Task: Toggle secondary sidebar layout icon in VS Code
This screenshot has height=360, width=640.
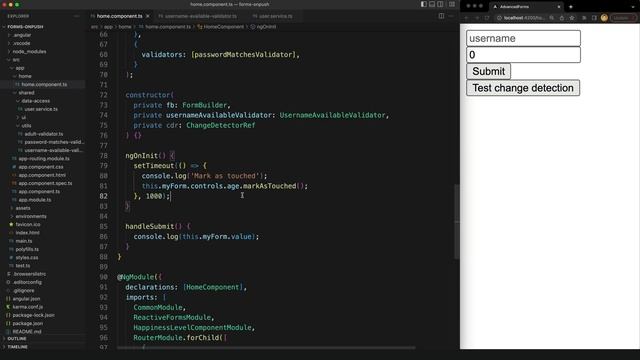Action: coord(440,4)
